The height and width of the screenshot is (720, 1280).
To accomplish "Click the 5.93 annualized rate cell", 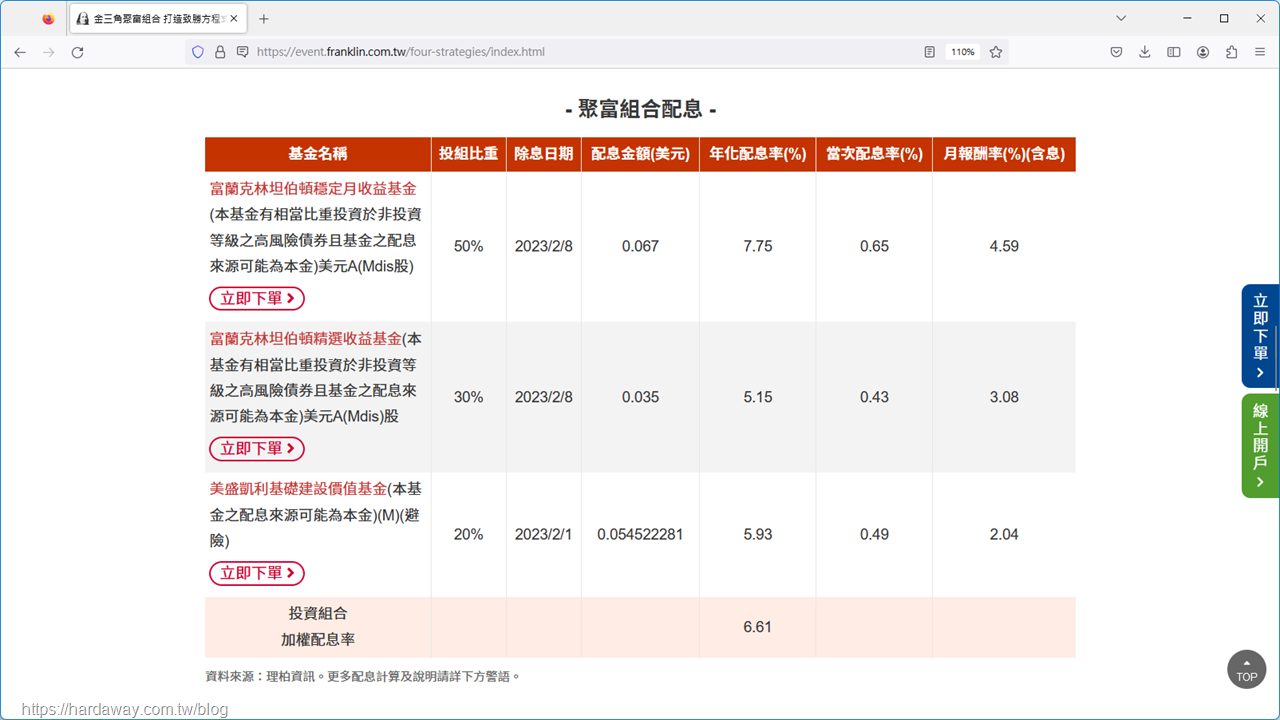I will (x=758, y=534).
